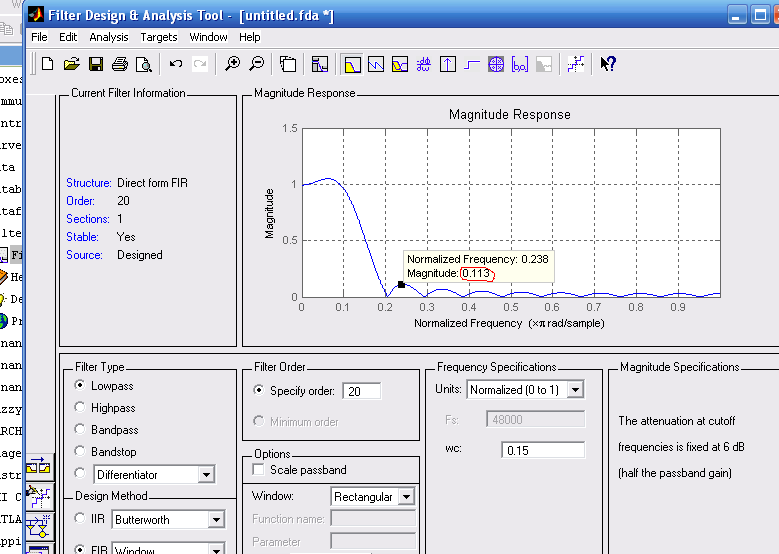
Task: Undo the last action in toolbar
Action: pos(175,64)
